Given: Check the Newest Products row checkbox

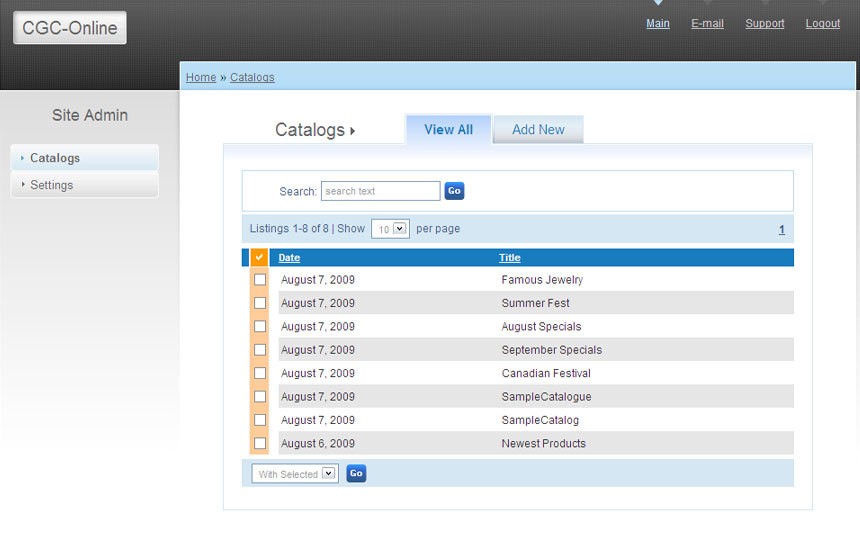Looking at the screenshot, I should tap(260, 443).
